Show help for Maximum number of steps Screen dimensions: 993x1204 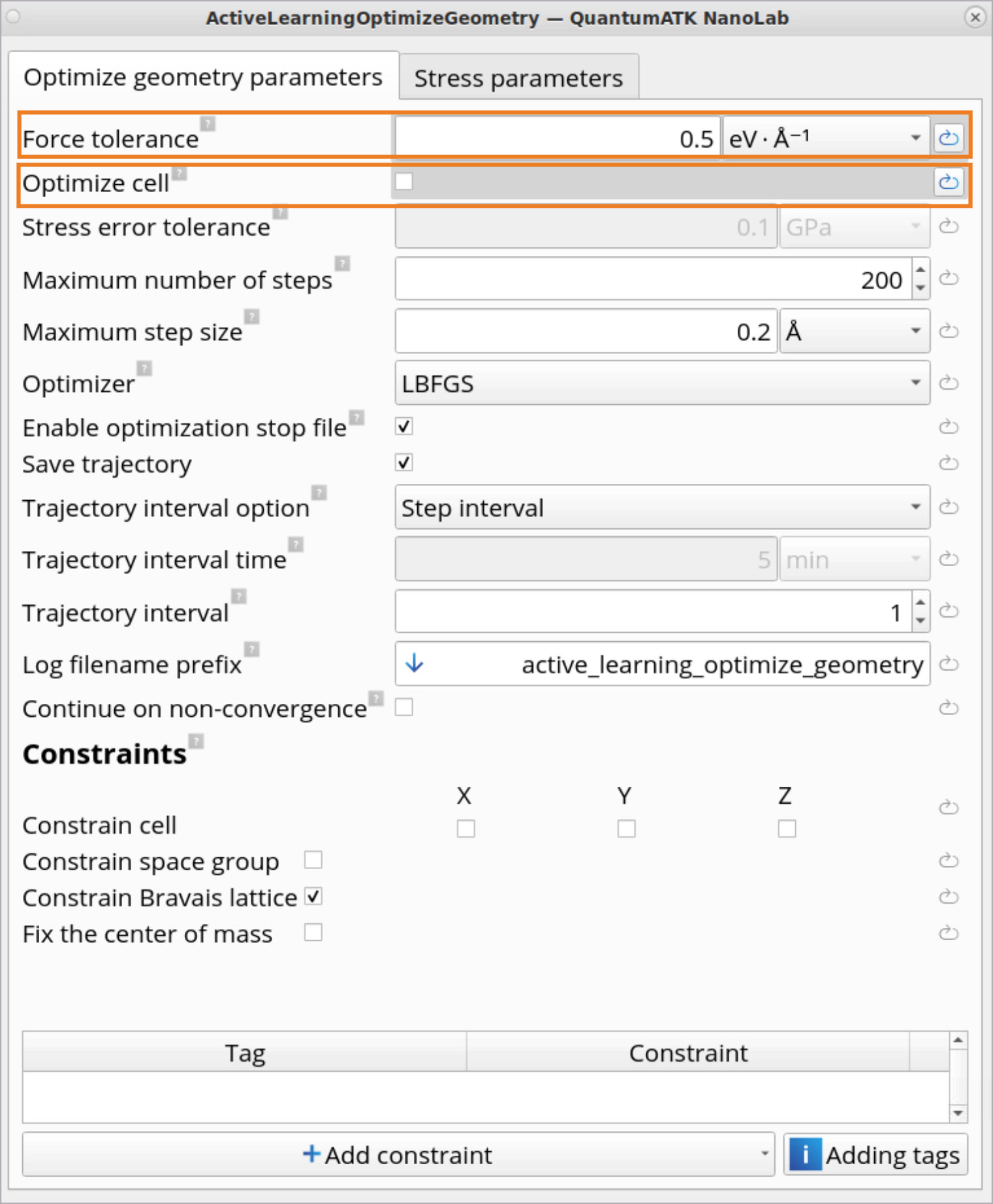[x=342, y=263]
